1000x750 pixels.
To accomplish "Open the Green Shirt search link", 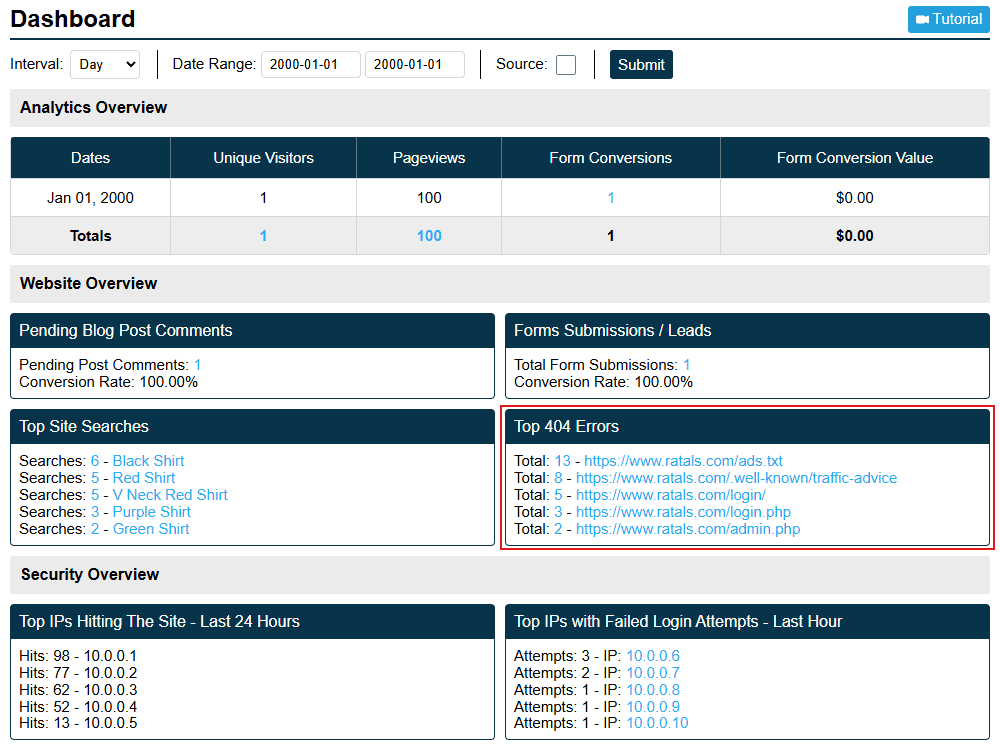I will [x=151, y=529].
